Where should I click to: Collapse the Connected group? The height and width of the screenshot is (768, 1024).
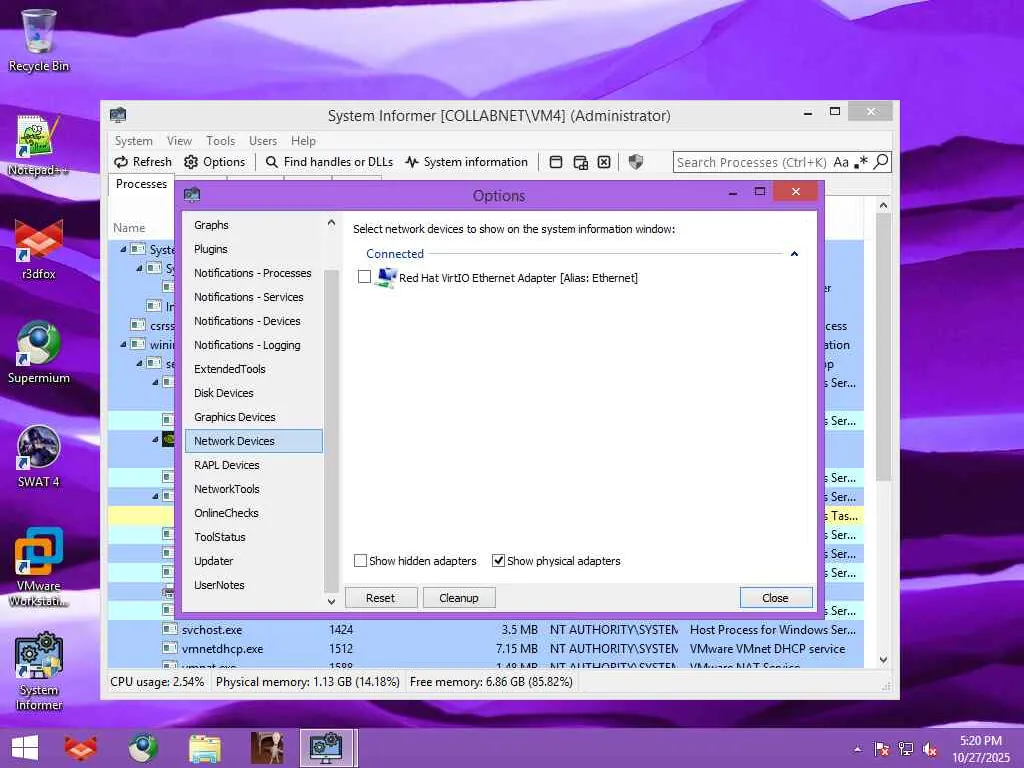794,253
